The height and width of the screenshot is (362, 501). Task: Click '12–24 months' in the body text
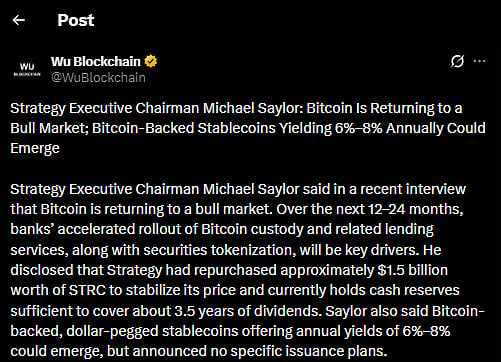[415, 209]
